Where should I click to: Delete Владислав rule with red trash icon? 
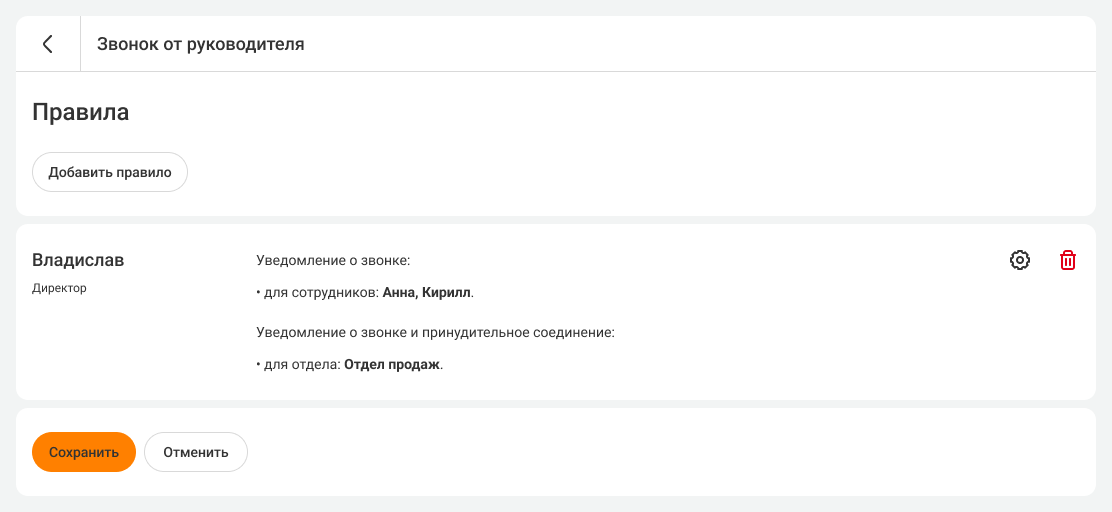pyautogui.click(x=1068, y=260)
